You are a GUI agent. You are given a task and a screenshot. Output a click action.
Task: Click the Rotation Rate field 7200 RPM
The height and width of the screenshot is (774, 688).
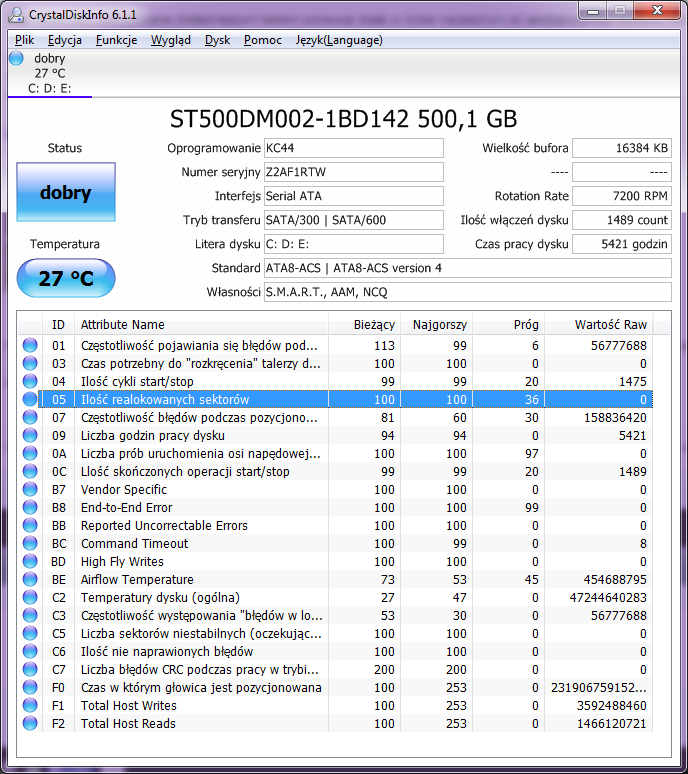click(x=622, y=196)
